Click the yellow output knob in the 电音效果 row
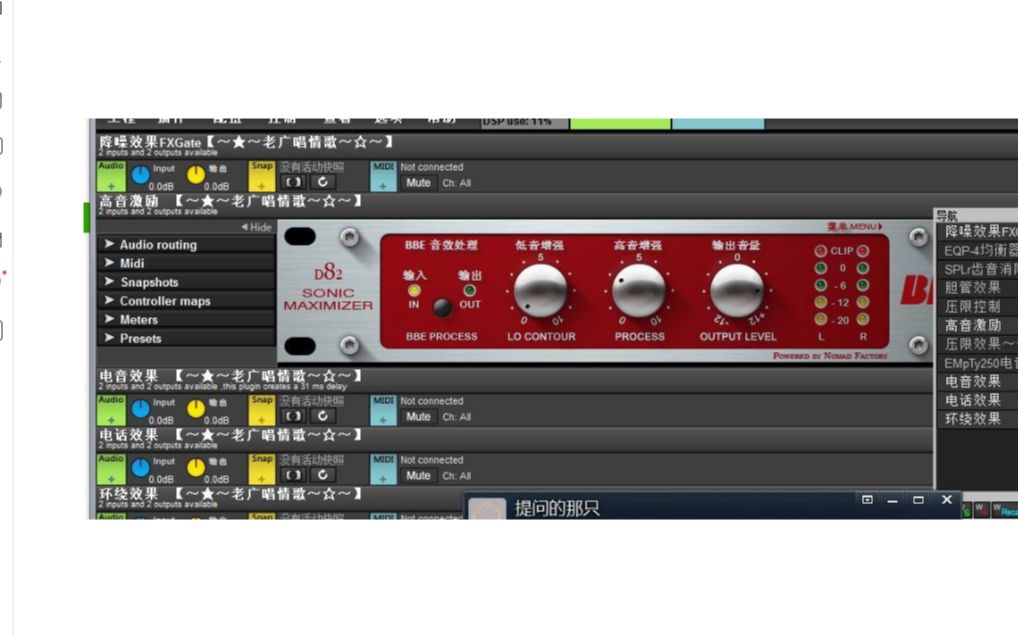This screenshot has width=1018, height=636. (195, 409)
